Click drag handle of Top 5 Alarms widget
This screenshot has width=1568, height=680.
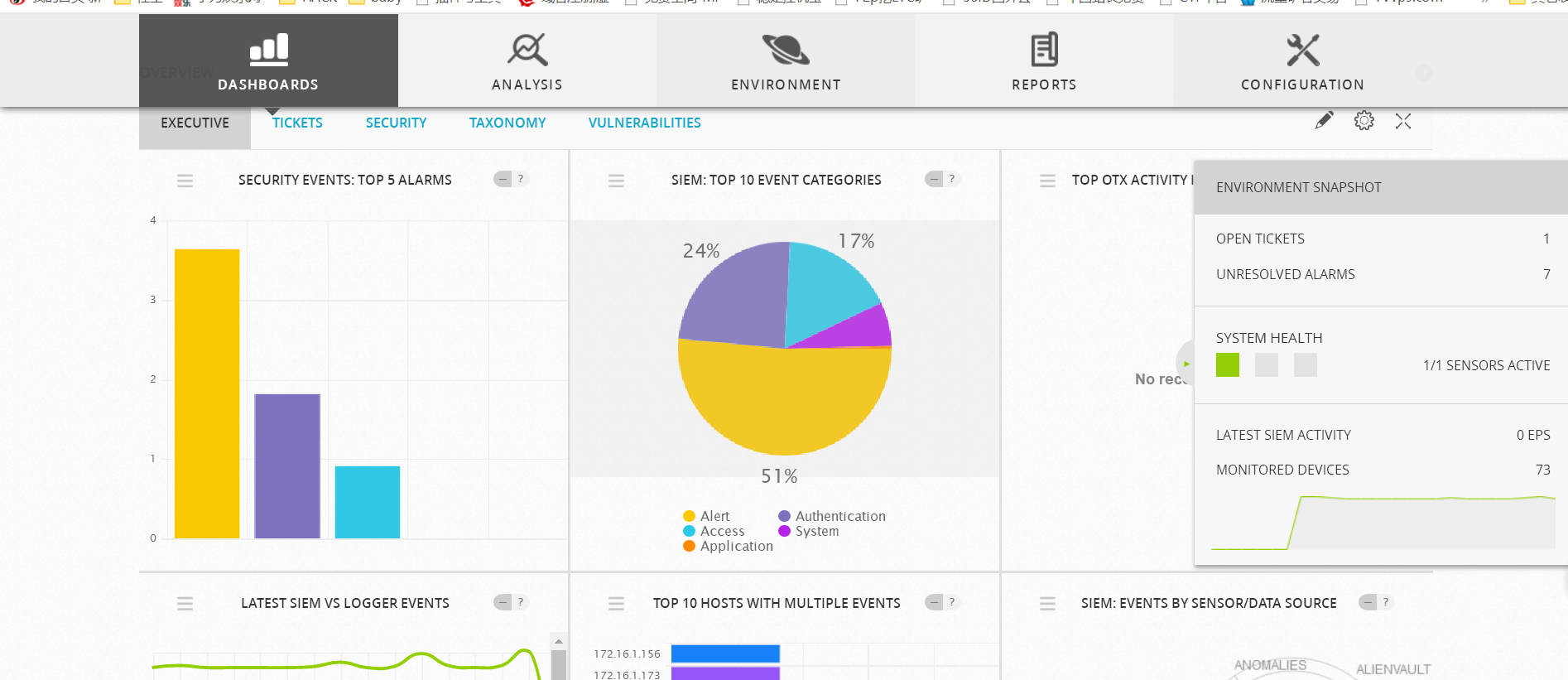click(x=185, y=181)
